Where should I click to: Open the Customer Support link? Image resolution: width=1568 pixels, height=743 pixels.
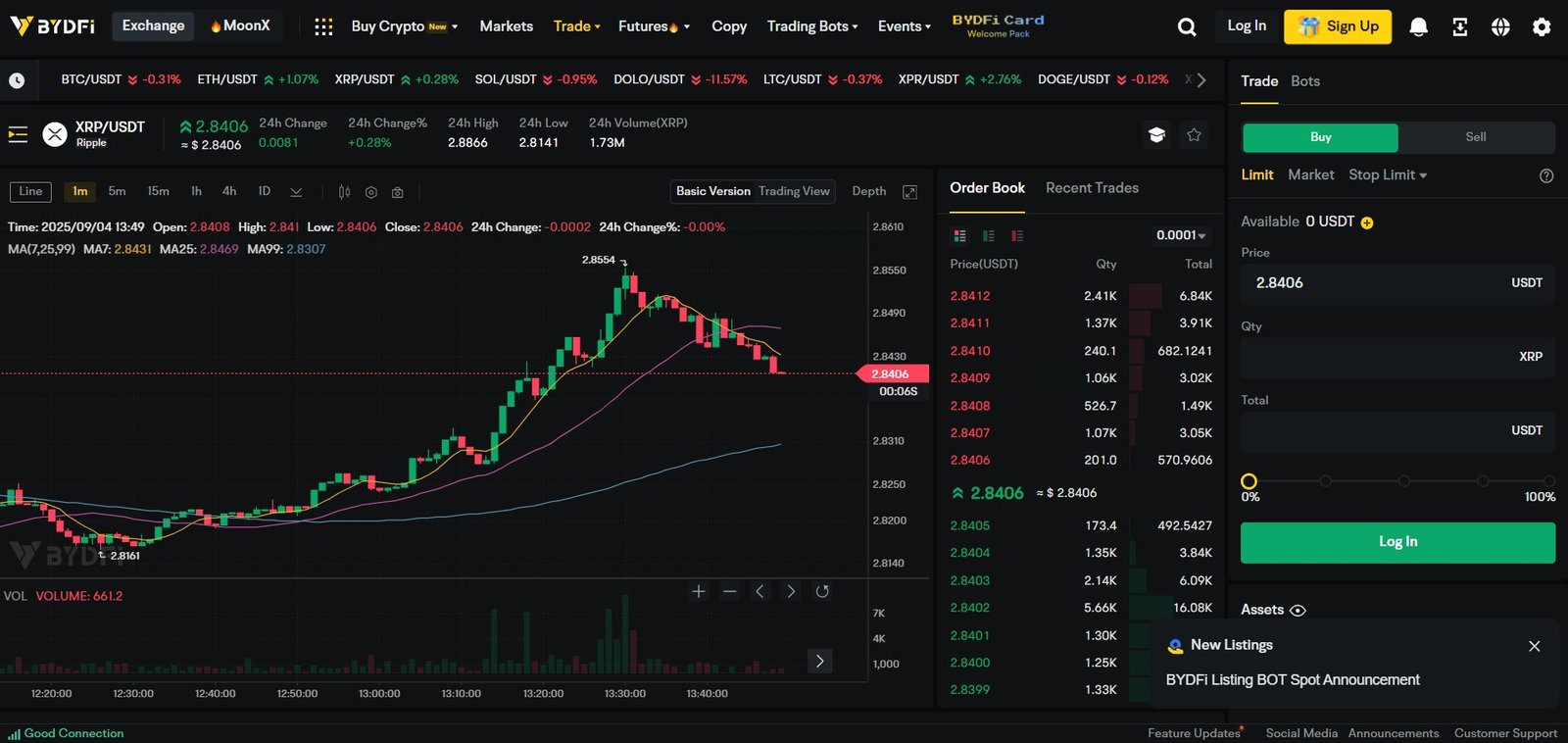pyautogui.click(x=1505, y=733)
